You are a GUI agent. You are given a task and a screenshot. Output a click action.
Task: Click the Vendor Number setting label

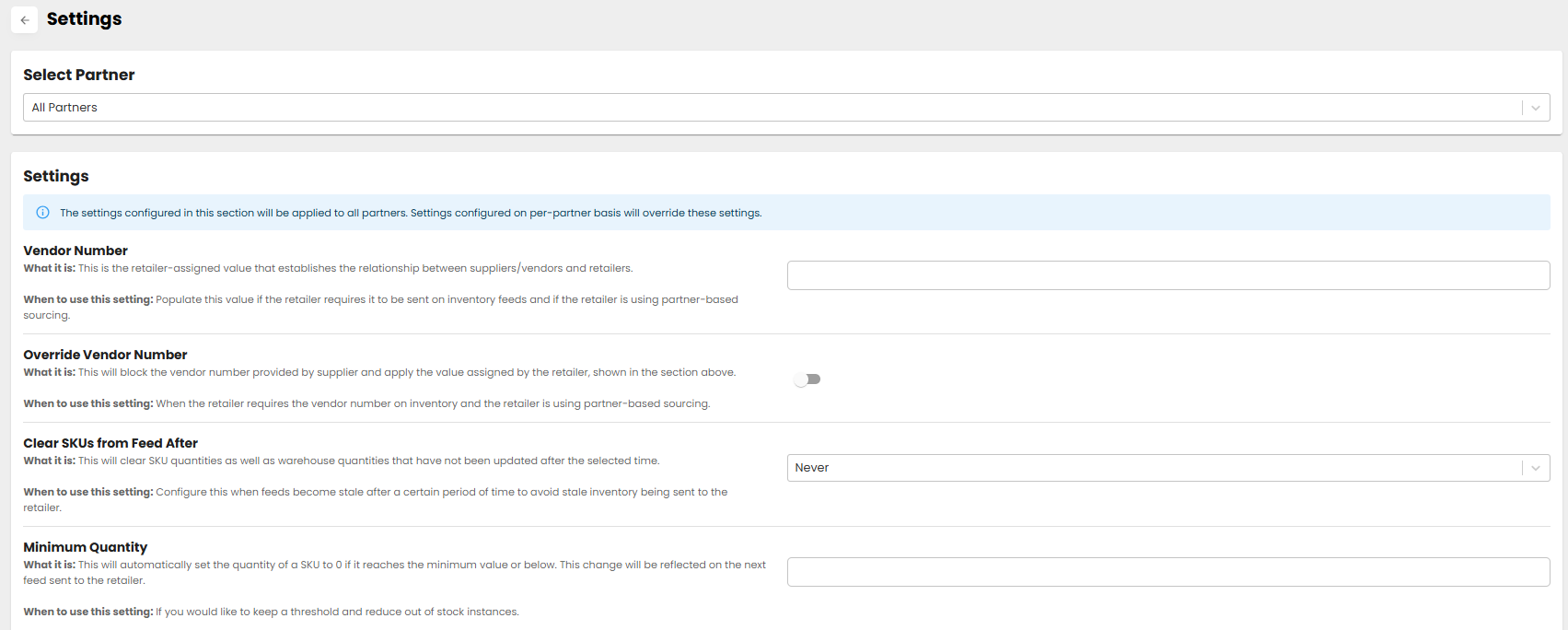tap(75, 251)
